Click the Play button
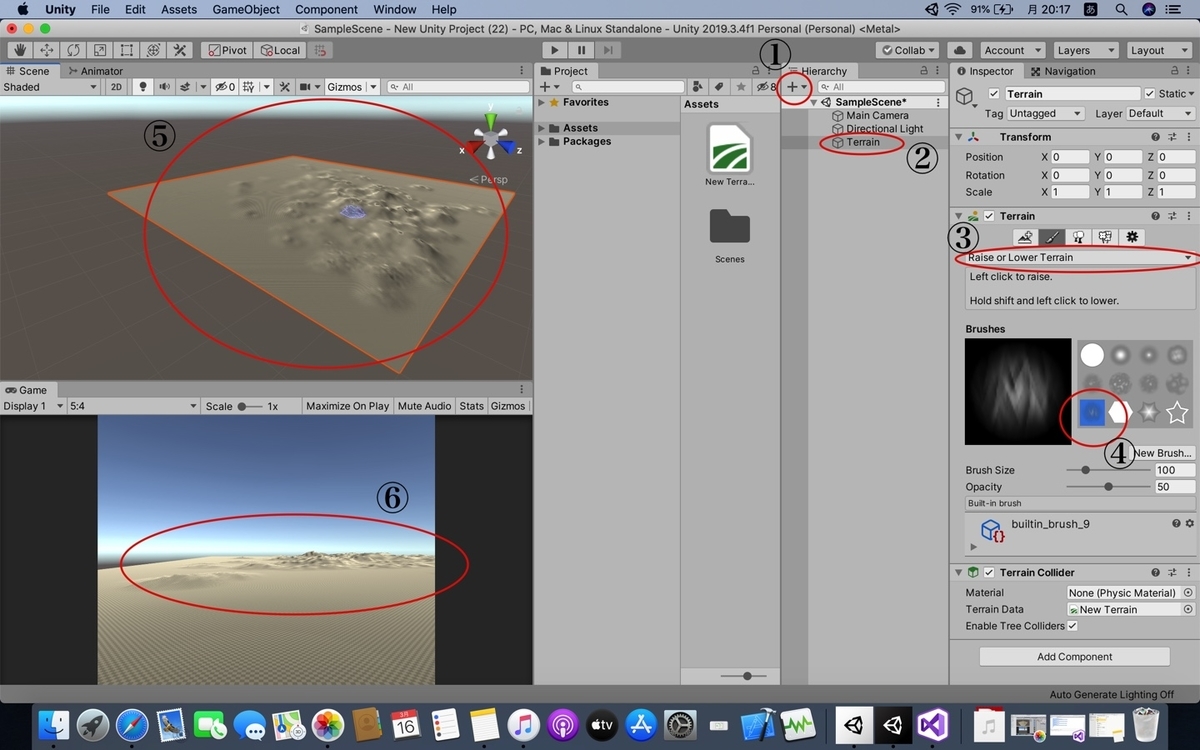Image resolution: width=1200 pixels, height=750 pixels. 555,50
